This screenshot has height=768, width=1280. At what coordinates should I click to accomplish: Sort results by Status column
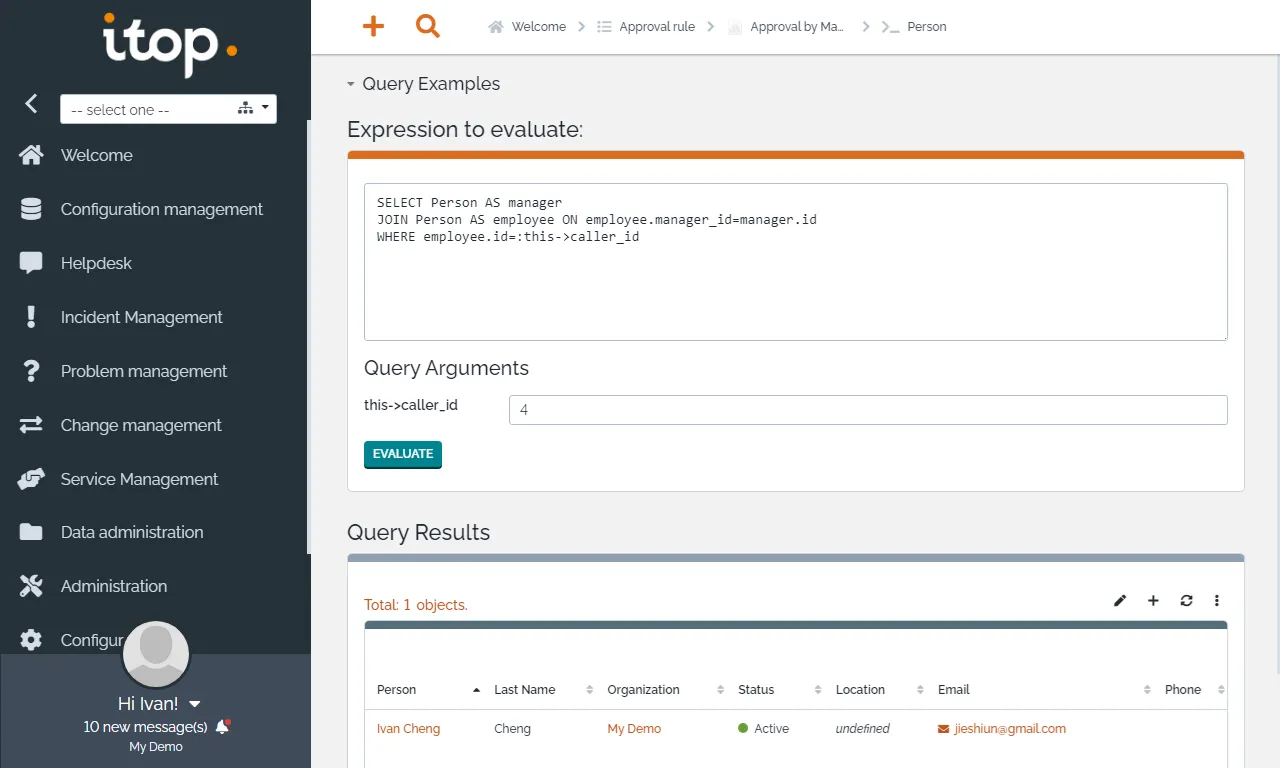[778, 690]
